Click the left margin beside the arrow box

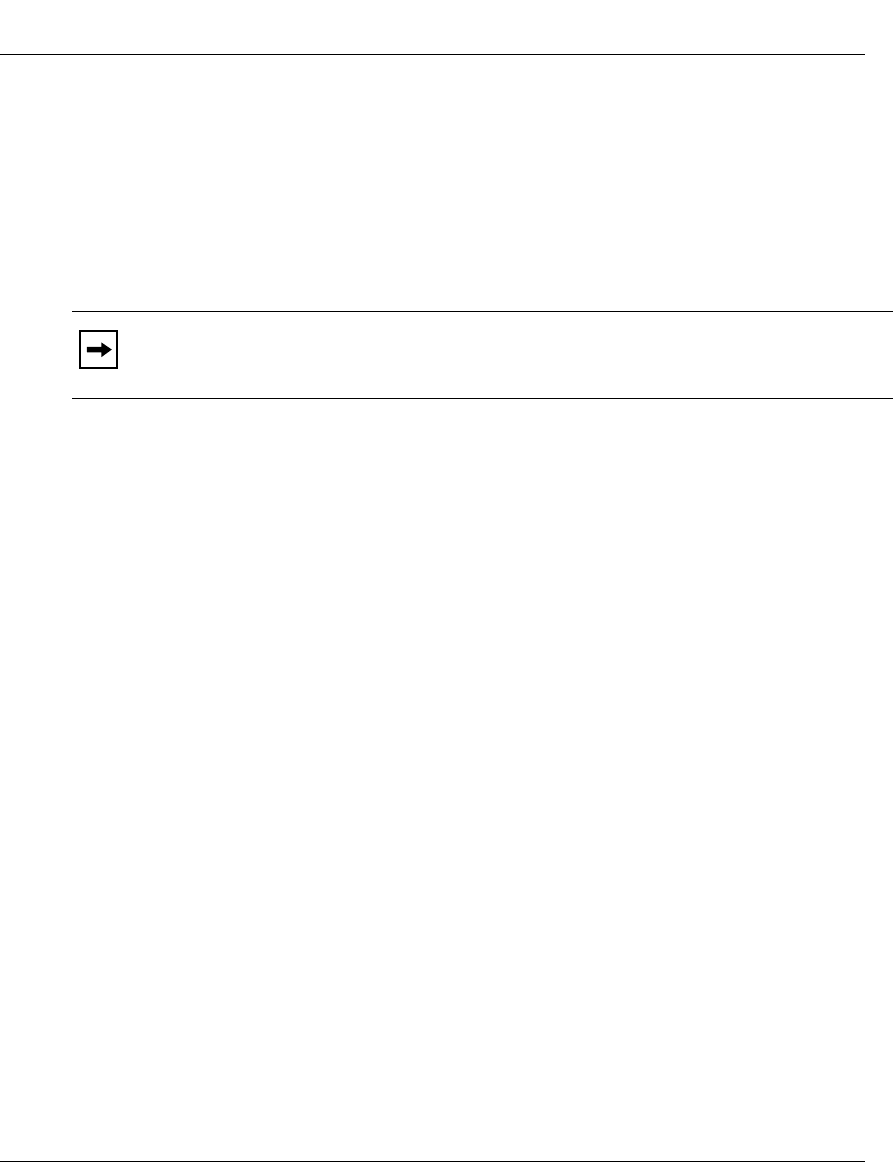(x=36, y=349)
